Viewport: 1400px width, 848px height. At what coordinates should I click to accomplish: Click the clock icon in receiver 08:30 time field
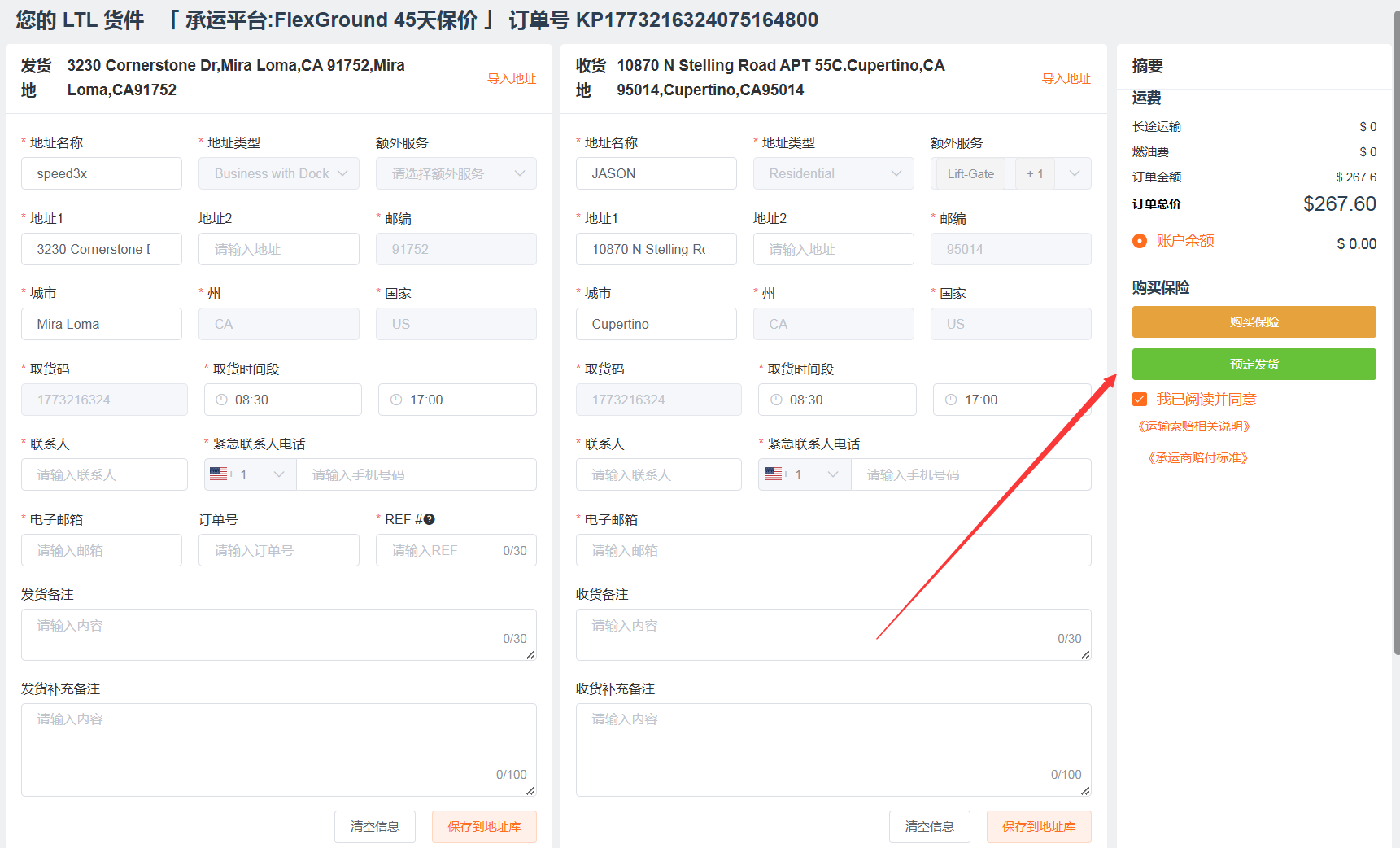pyautogui.click(x=776, y=400)
